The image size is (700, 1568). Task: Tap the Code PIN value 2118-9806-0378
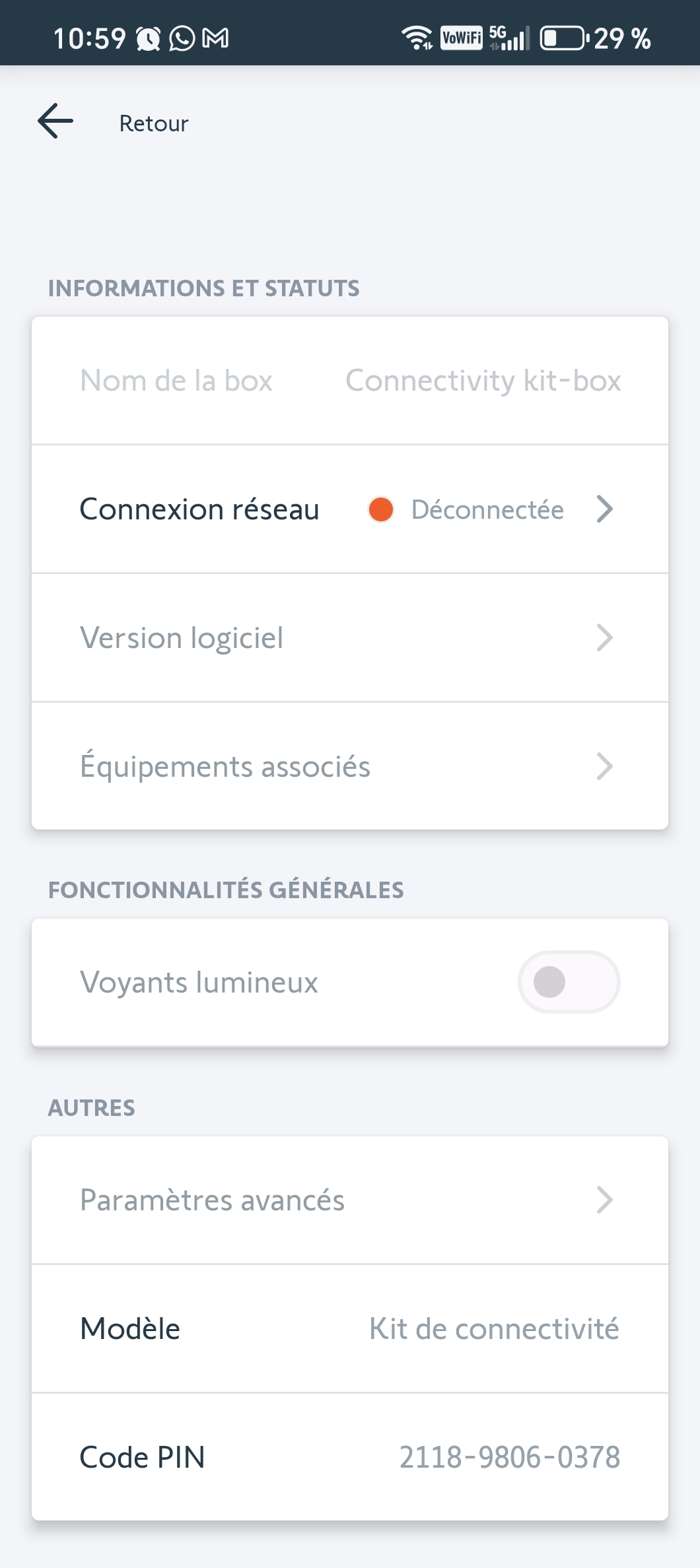click(x=509, y=1457)
